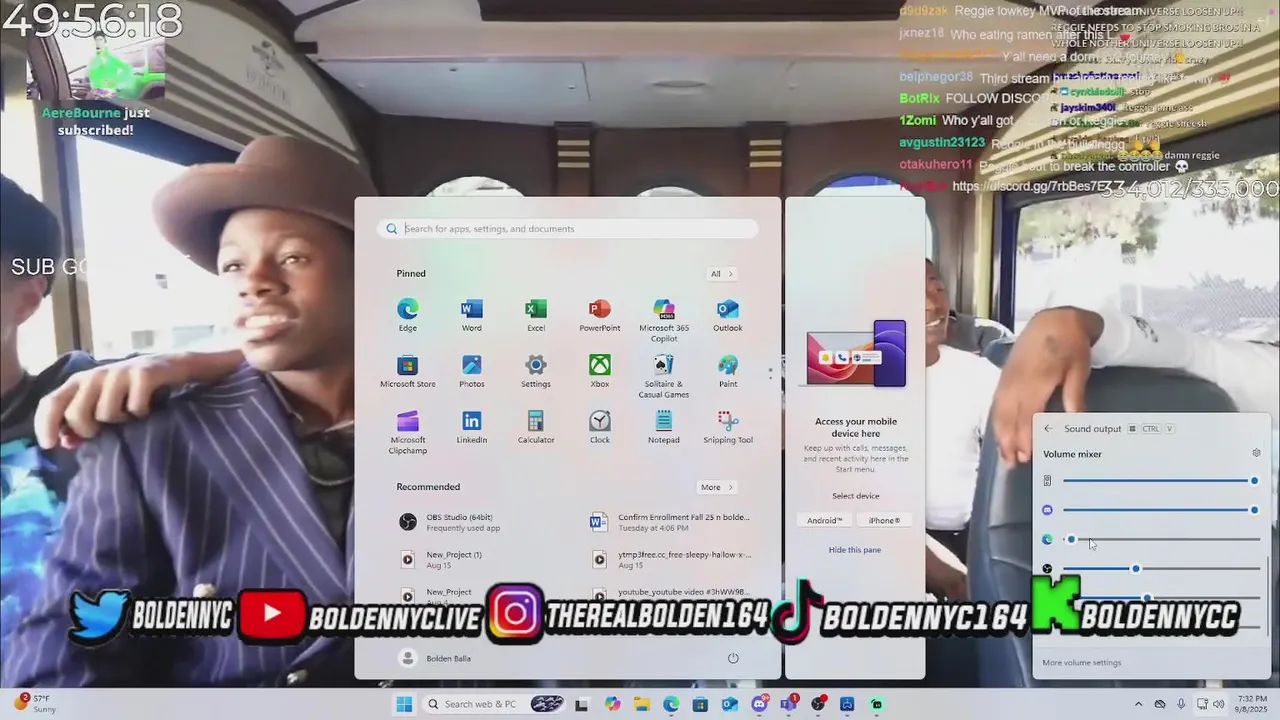Open Microsoft Clipchamp
Viewport: 1280px width, 720px height.
pos(407,432)
